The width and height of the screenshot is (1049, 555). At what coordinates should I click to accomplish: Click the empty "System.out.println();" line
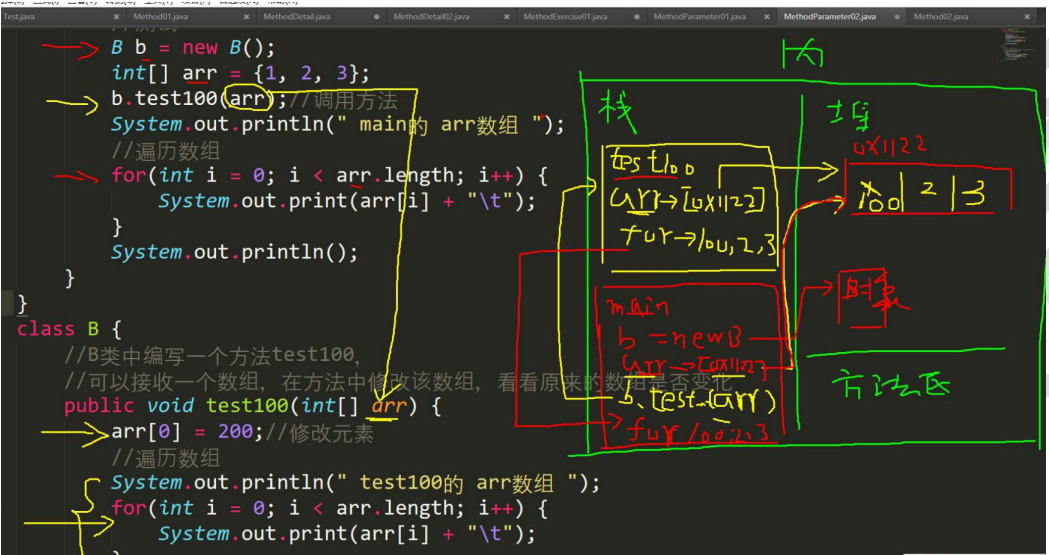click(234, 252)
